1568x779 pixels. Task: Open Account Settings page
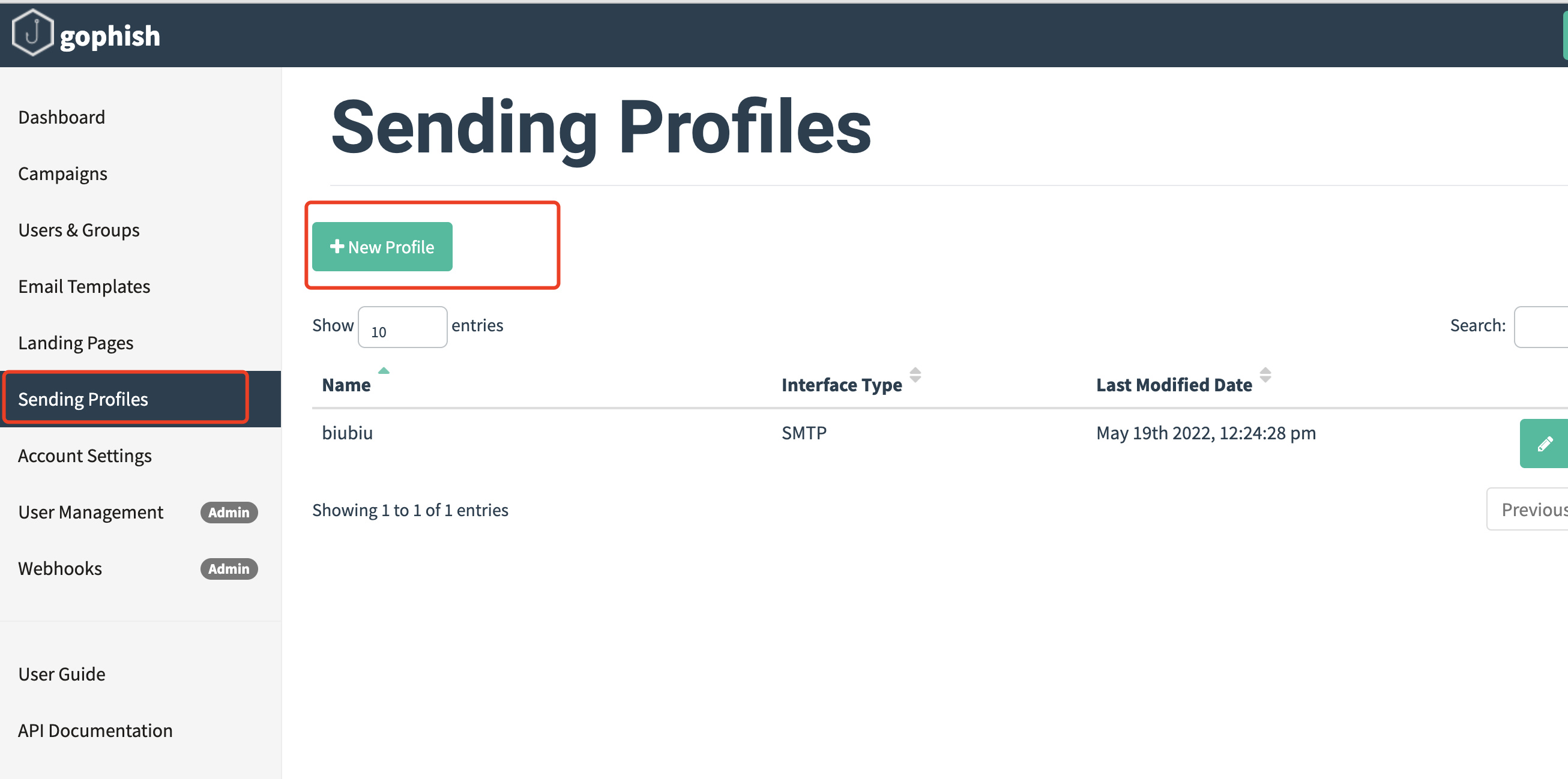point(85,456)
